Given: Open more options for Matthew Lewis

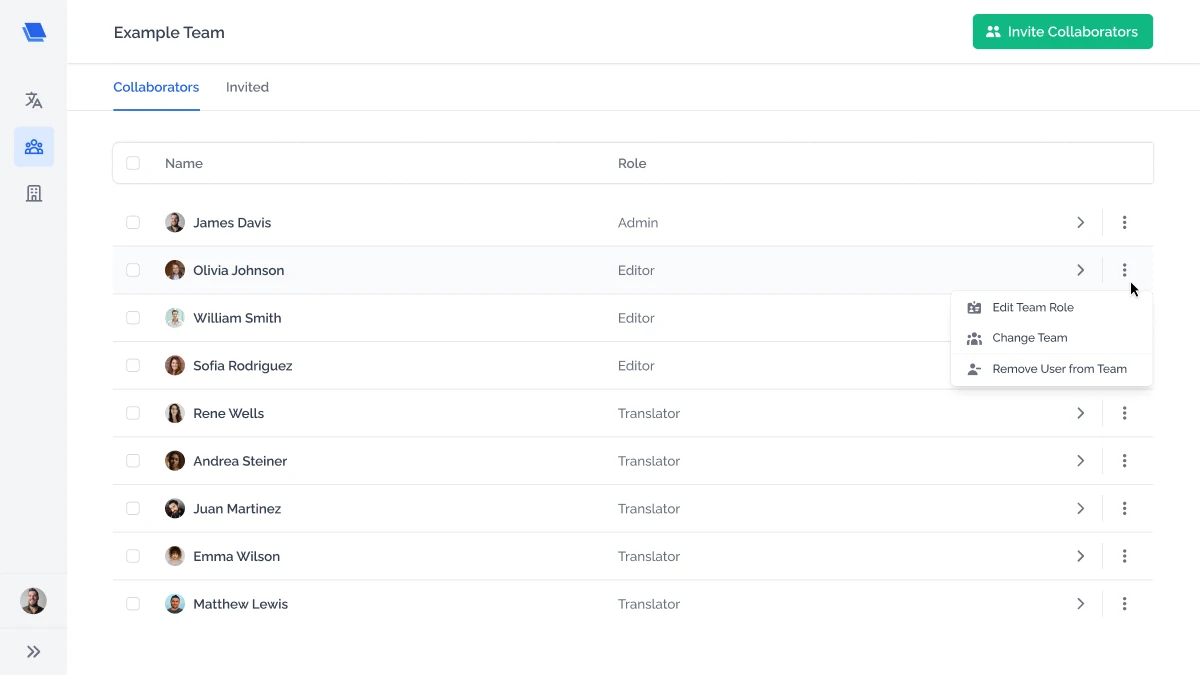Looking at the screenshot, I should (x=1125, y=604).
